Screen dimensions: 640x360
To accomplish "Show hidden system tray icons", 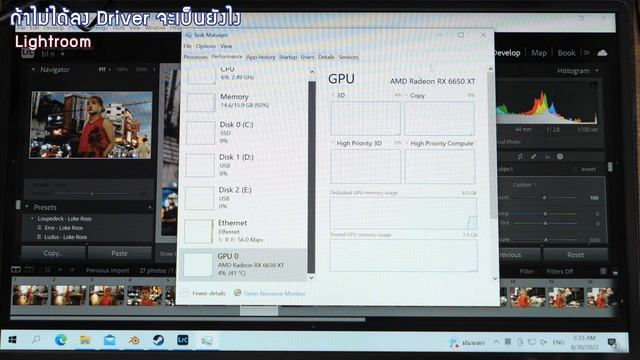I will click(496, 342).
